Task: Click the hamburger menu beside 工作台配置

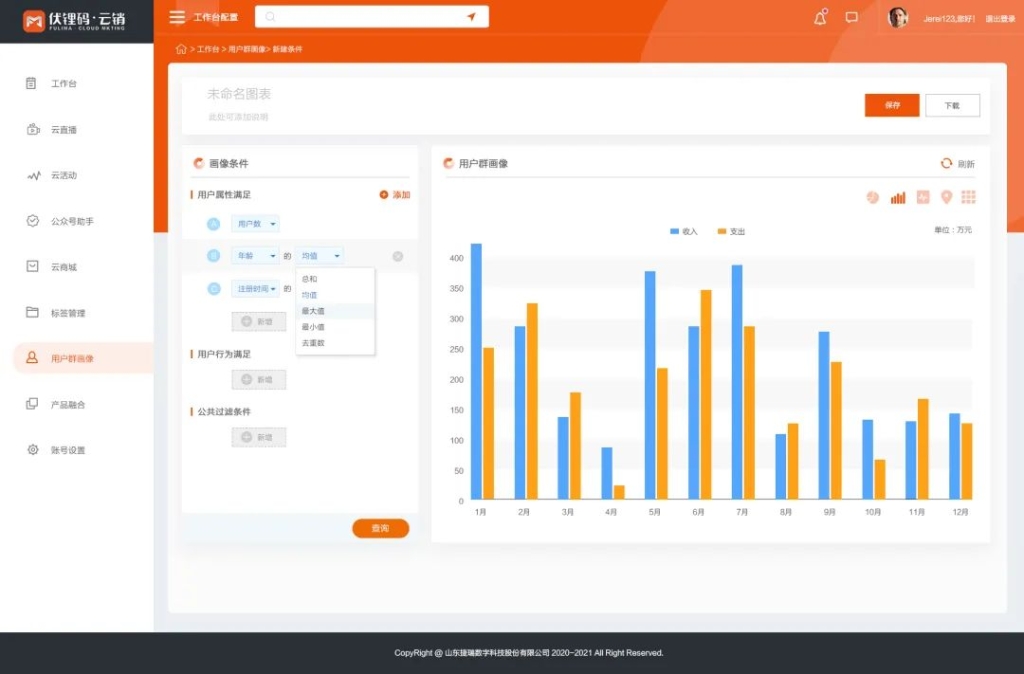Action: [x=177, y=17]
